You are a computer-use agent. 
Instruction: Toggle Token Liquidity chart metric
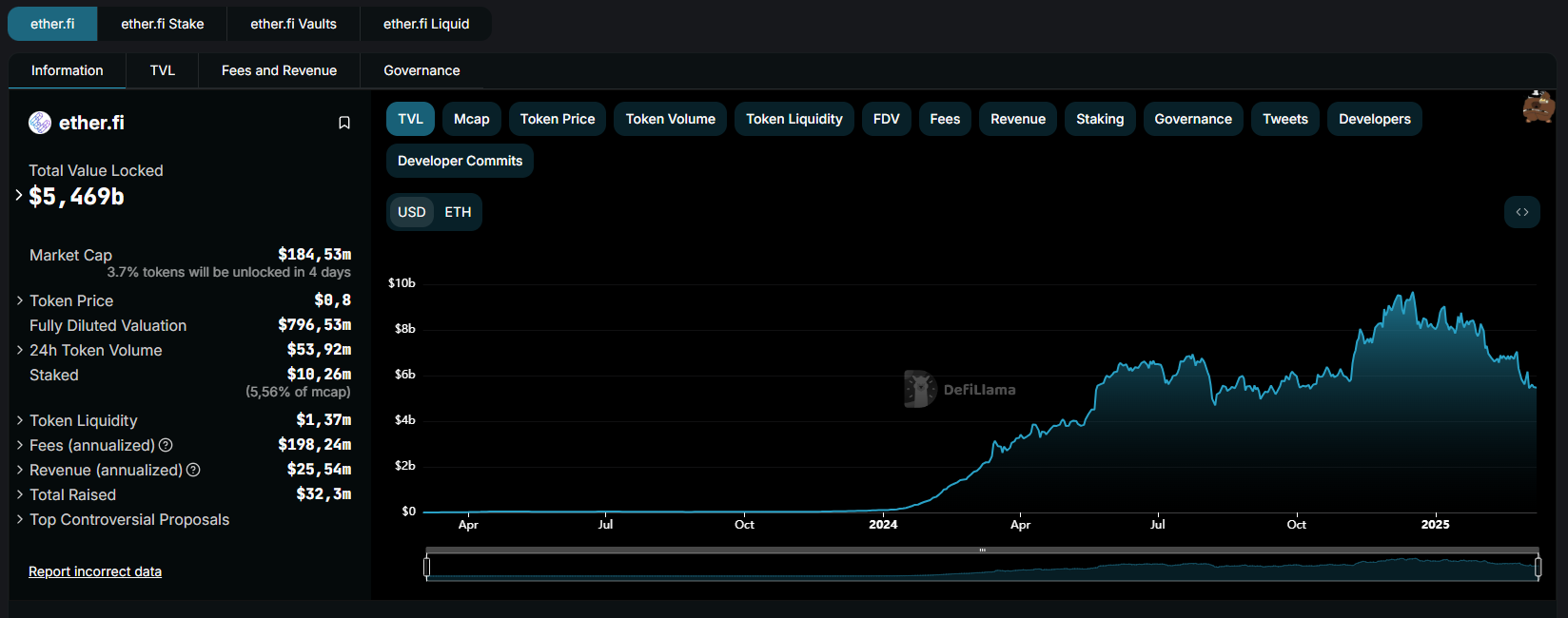[x=794, y=119]
